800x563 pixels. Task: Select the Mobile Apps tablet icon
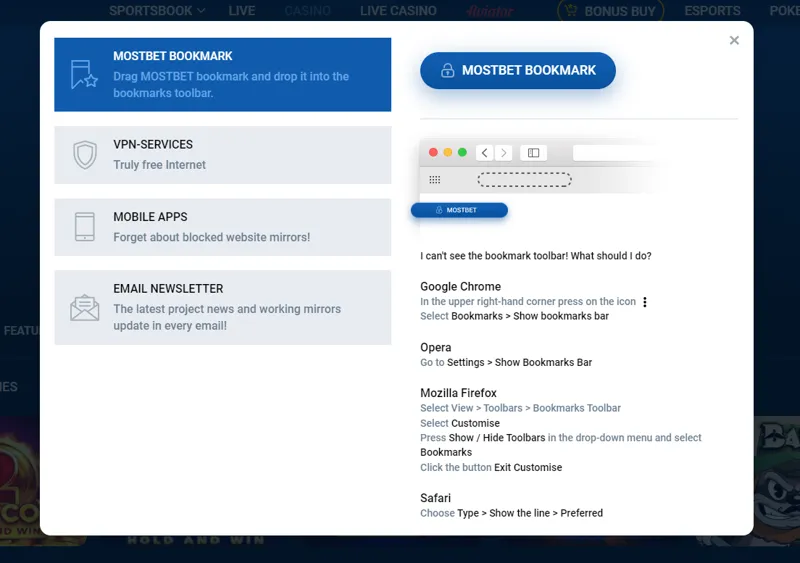click(x=85, y=227)
